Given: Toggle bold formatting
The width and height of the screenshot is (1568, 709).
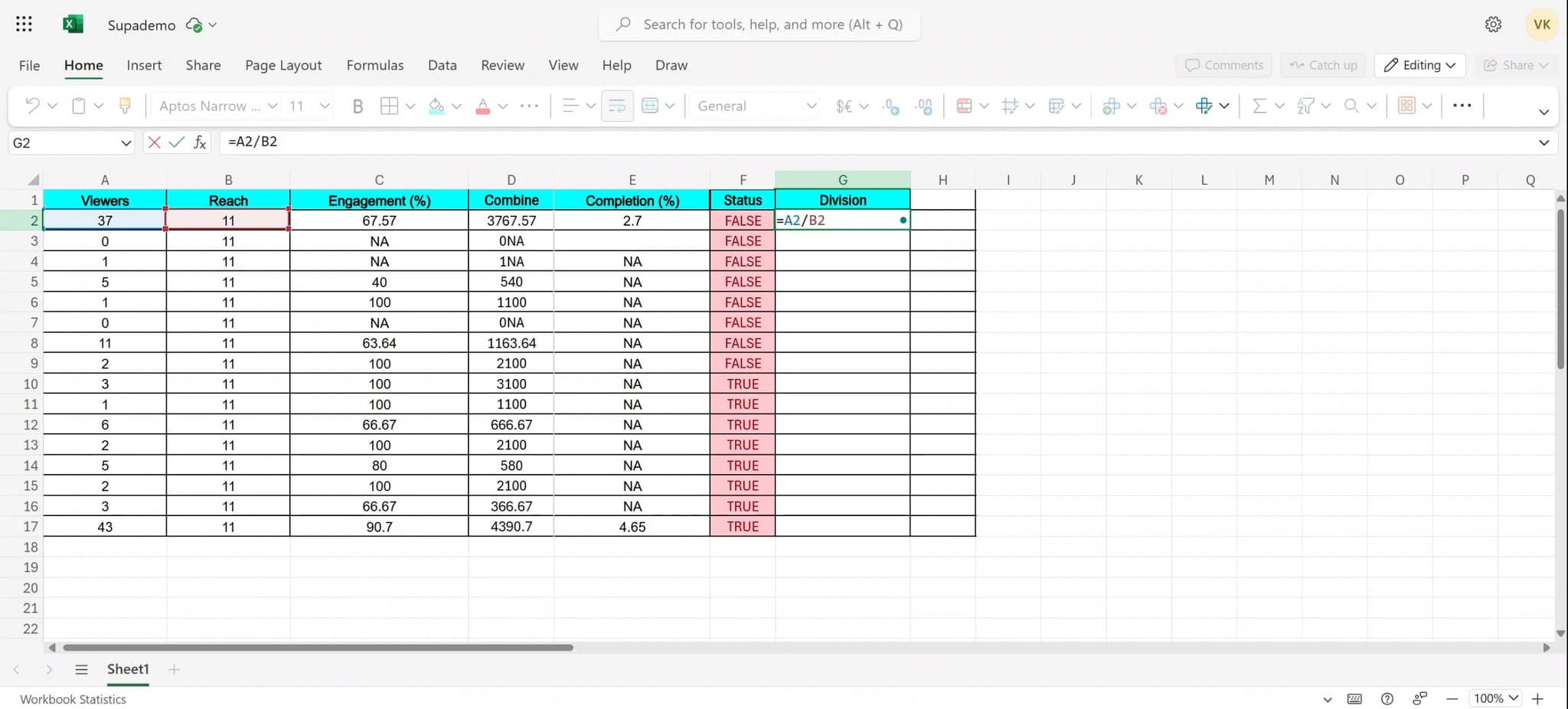Looking at the screenshot, I should [357, 106].
